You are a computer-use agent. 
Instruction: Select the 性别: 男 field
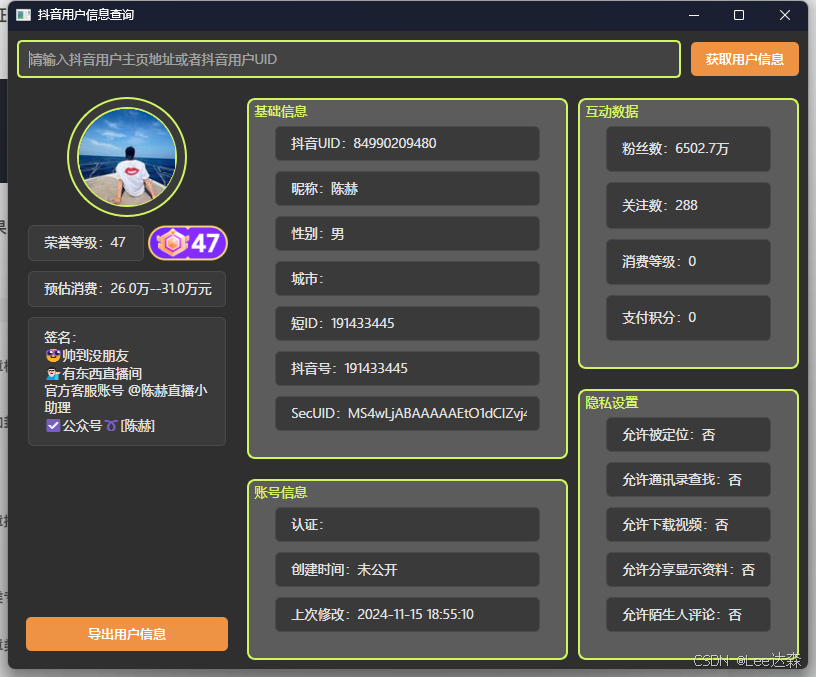407,234
